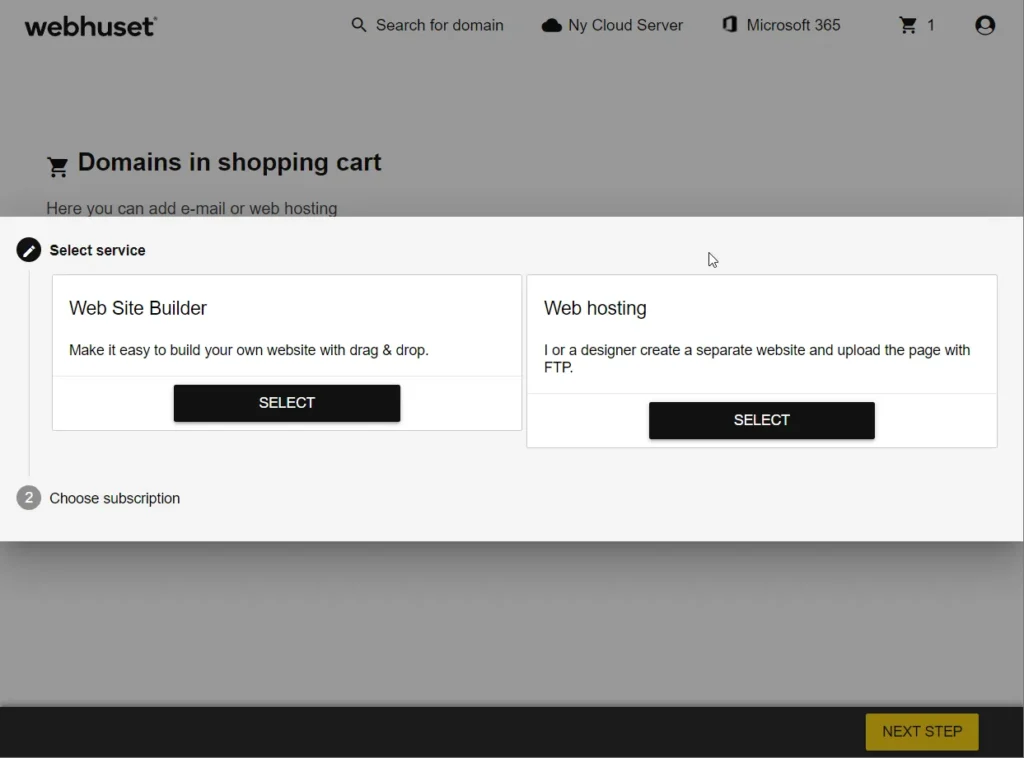Expand the Choose subscription step
The width and height of the screenshot is (1024, 758).
pos(115,498)
